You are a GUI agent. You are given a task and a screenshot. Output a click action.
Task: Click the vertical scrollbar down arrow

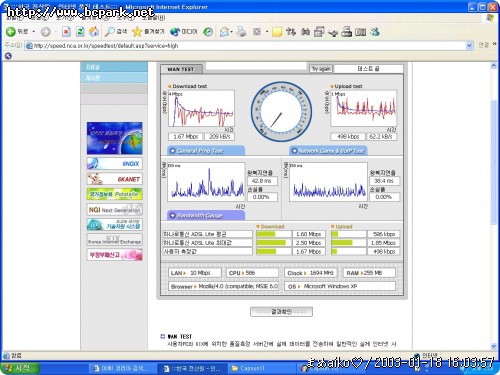pos(494,347)
